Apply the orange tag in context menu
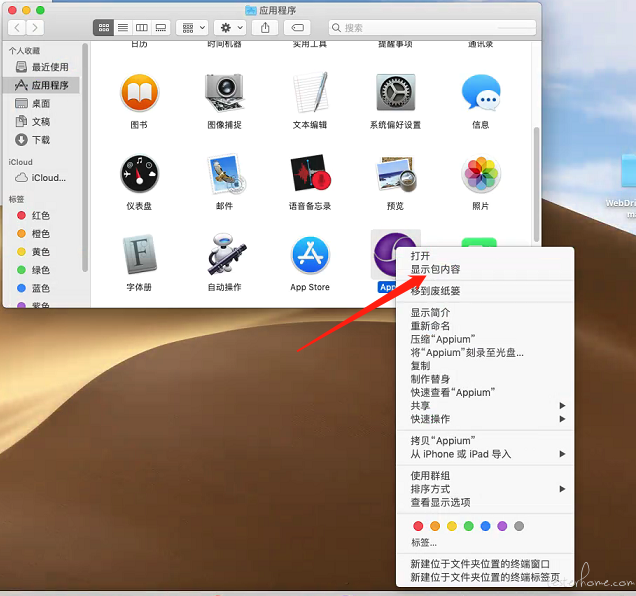Screen dimensions: 636x596 (435, 526)
